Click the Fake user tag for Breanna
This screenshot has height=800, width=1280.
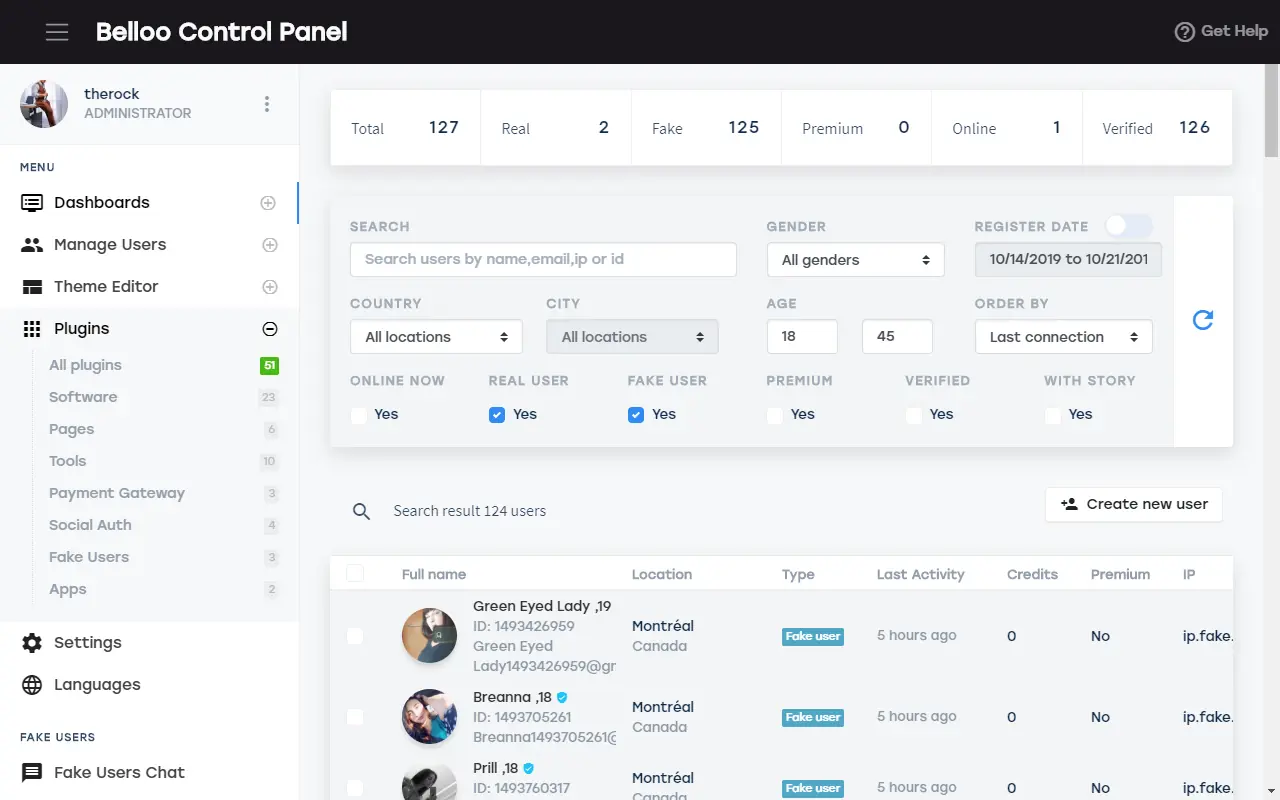pyautogui.click(x=813, y=717)
